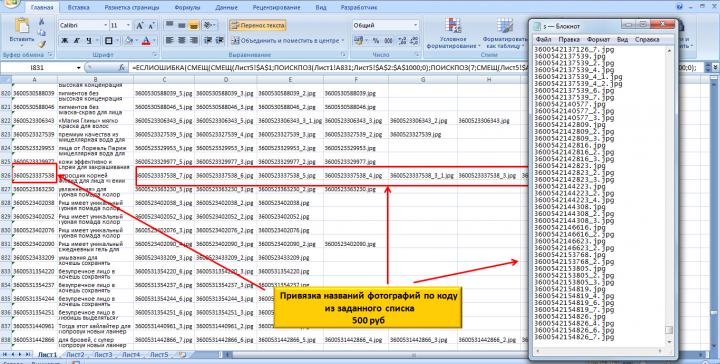Image resolution: width=720 pixels, height=364 pixels.
Task: Switch to Вставка ribbon tab
Action: [x=79, y=8]
